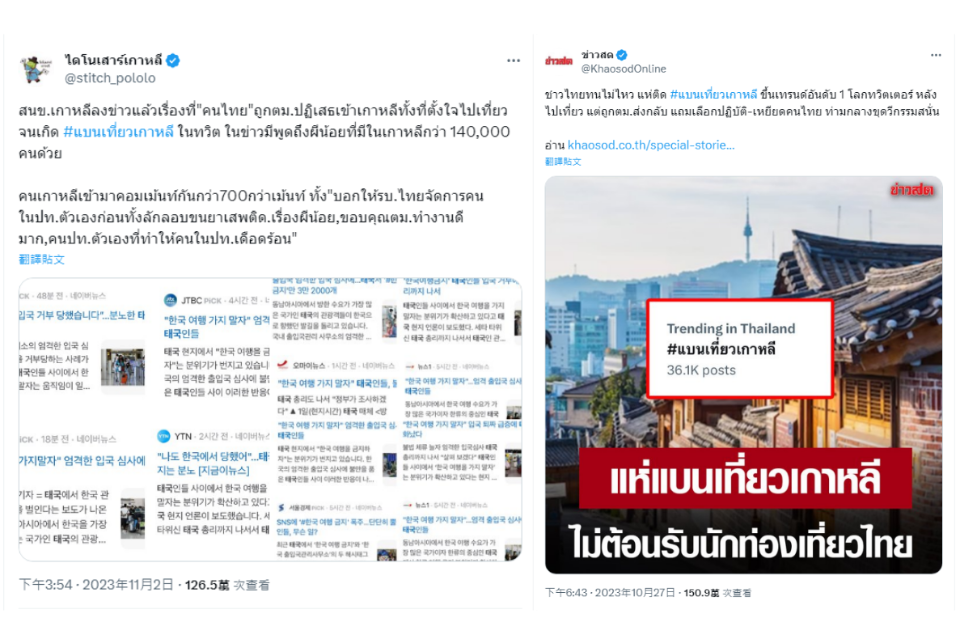Open the #แบนเที่ยวเกาหลี hashtag in left tweet
Image resolution: width=960 pixels, height=640 pixels.
pyautogui.click(x=118, y=132)
